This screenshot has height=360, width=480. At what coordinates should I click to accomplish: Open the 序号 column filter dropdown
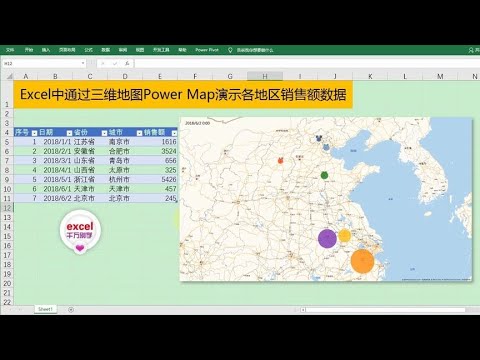pyautogui.click(x=34, y=133)
